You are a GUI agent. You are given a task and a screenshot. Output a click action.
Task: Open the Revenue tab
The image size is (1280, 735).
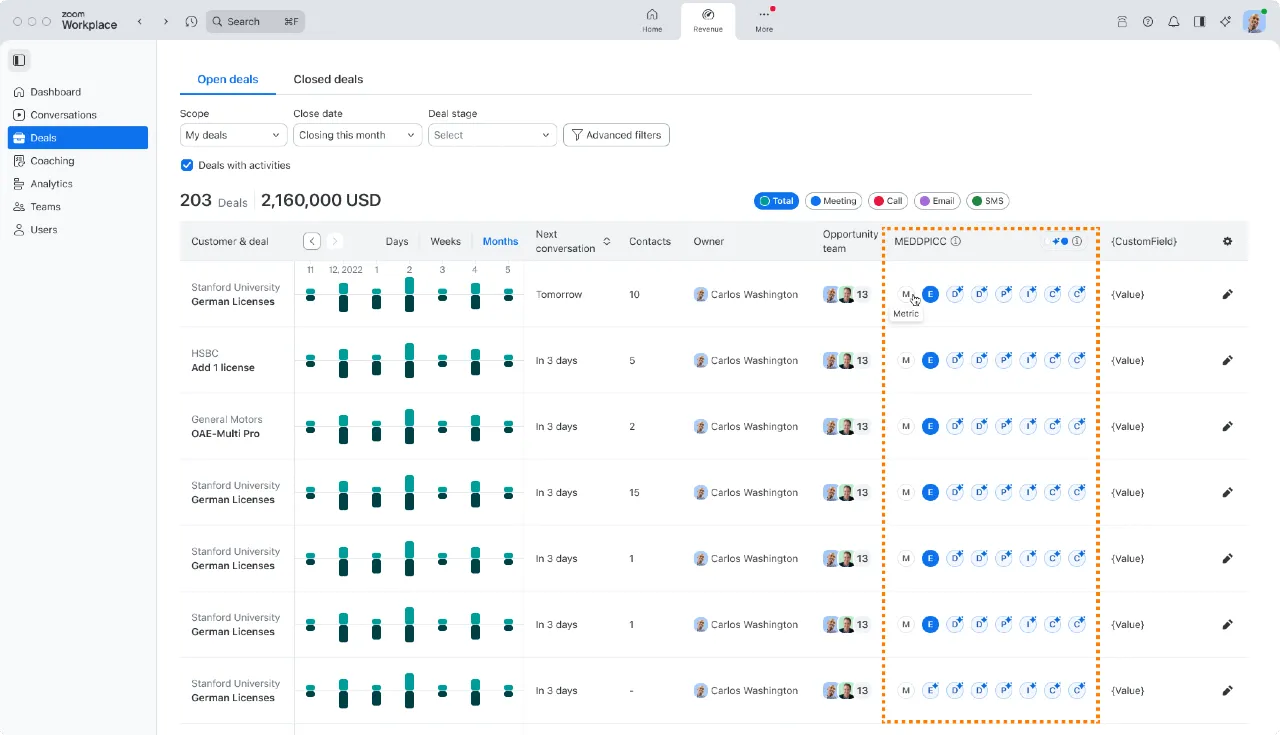[708, 20]
